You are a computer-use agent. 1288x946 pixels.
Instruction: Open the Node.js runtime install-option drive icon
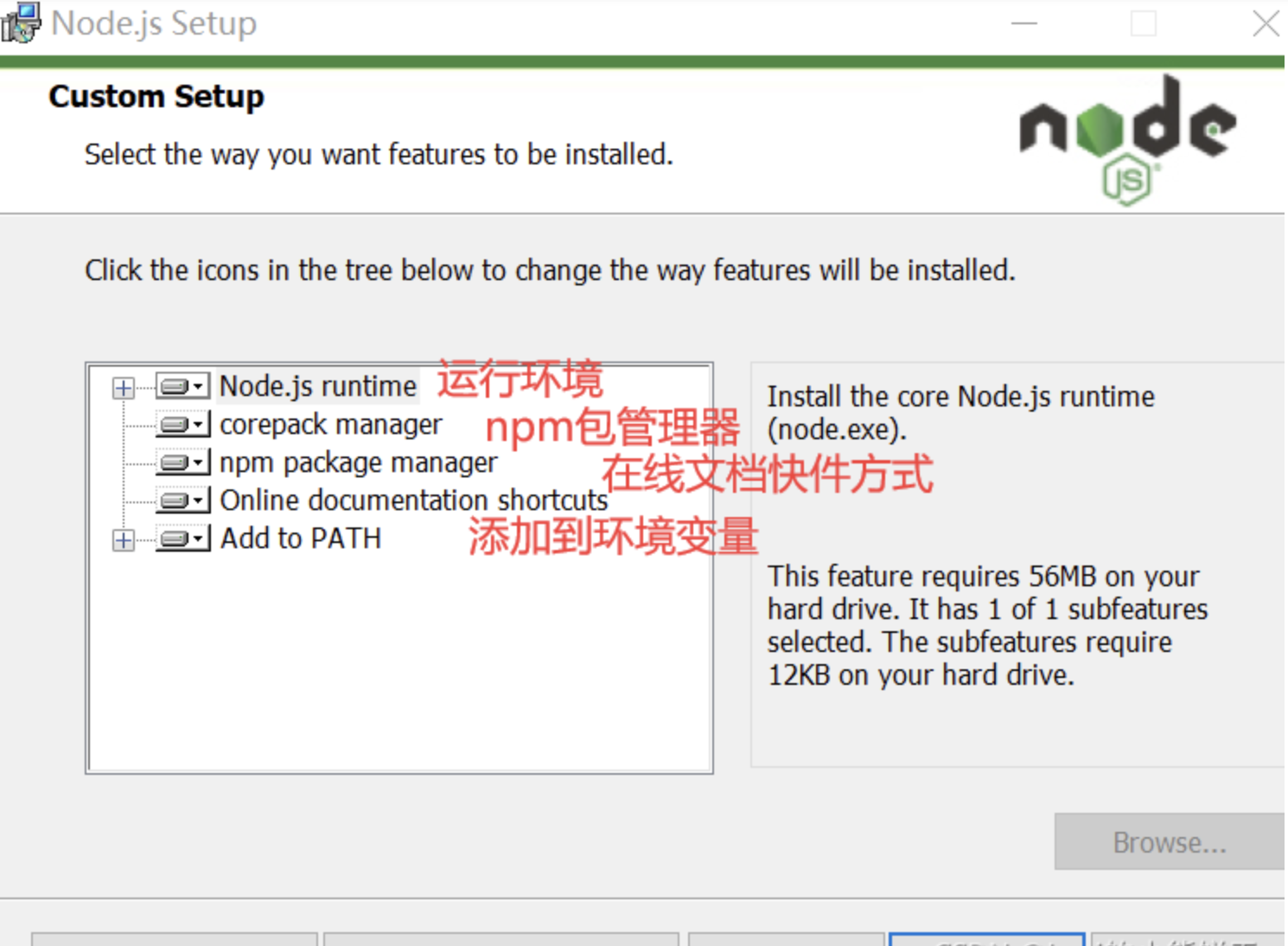[183, 386]
